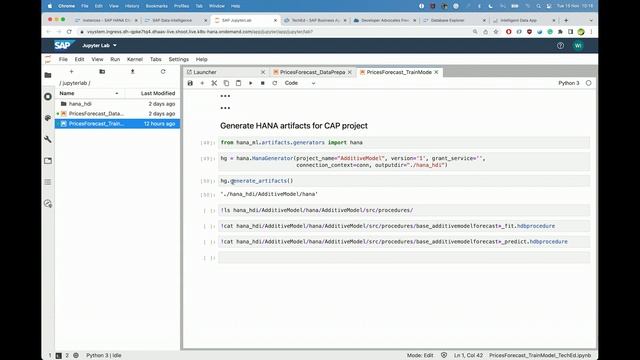This screenshot has height=360, width=640.
Task: Close the PricesForecast_TrainMode tab
Action: pyautogui.click(x=436, y=72)
